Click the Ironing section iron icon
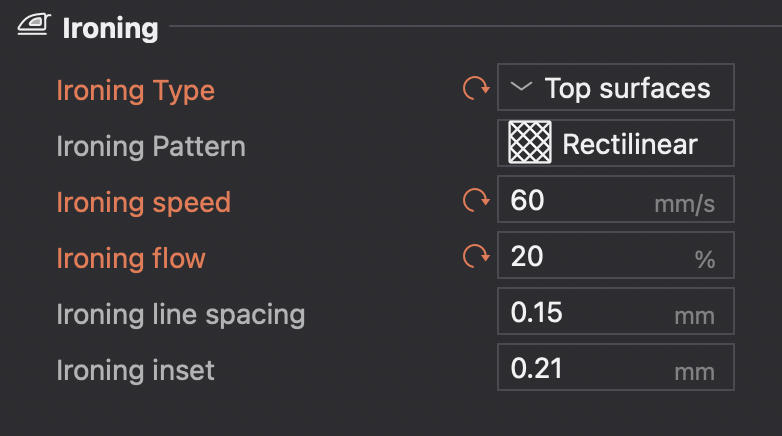Screen dimensions: 782x436 [x=34, y=27]
